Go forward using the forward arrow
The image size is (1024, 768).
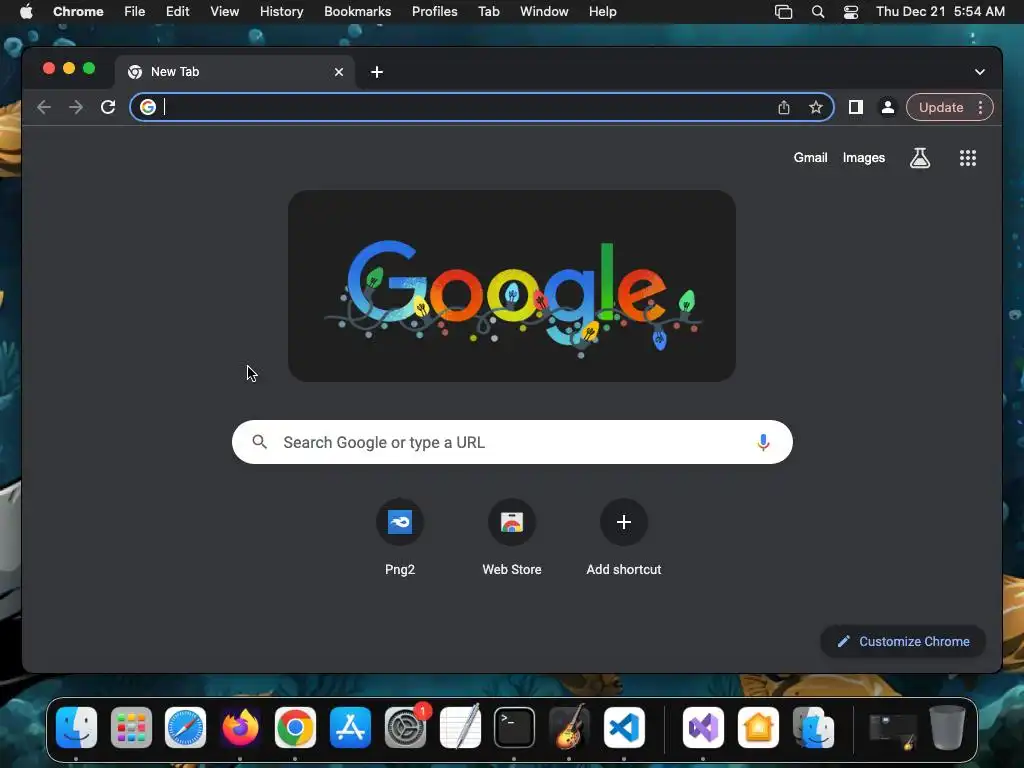[x=76, y=107]
